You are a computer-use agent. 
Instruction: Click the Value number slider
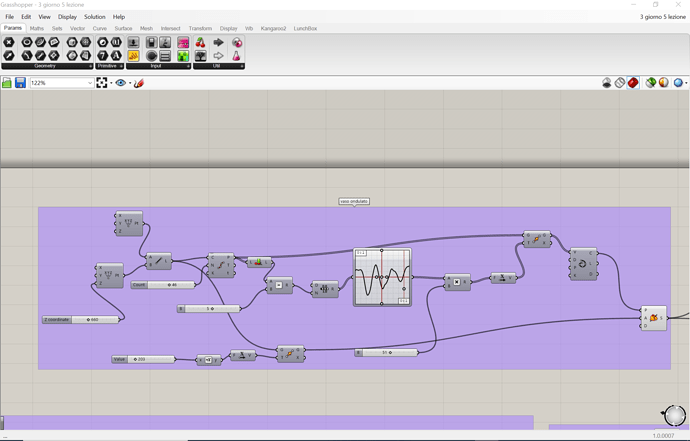143,359
